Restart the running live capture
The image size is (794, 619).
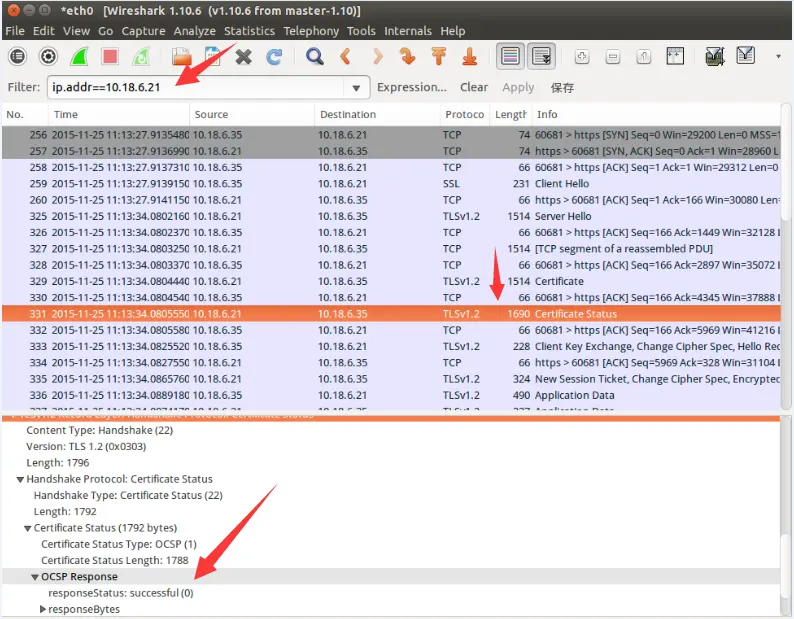[141, 56]
